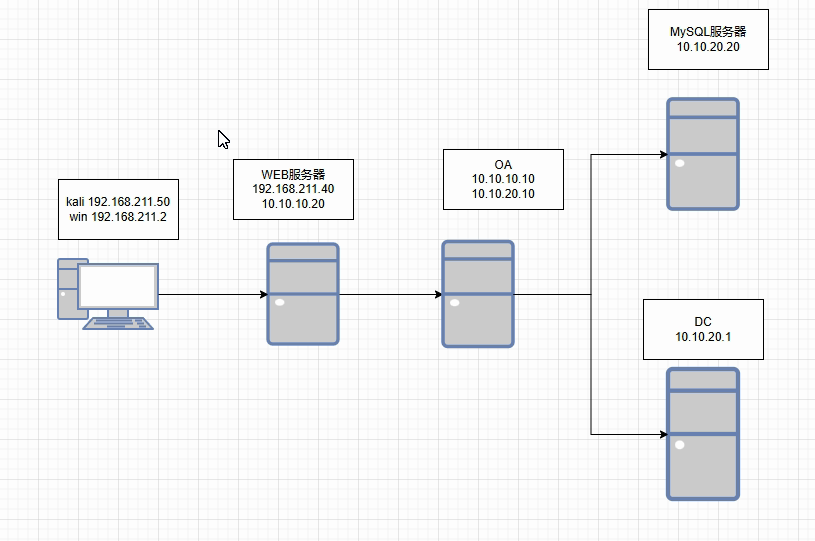815x541 pixels.
Task: Click the arrowhead pointing to DC server
Action: pos(662,435)
